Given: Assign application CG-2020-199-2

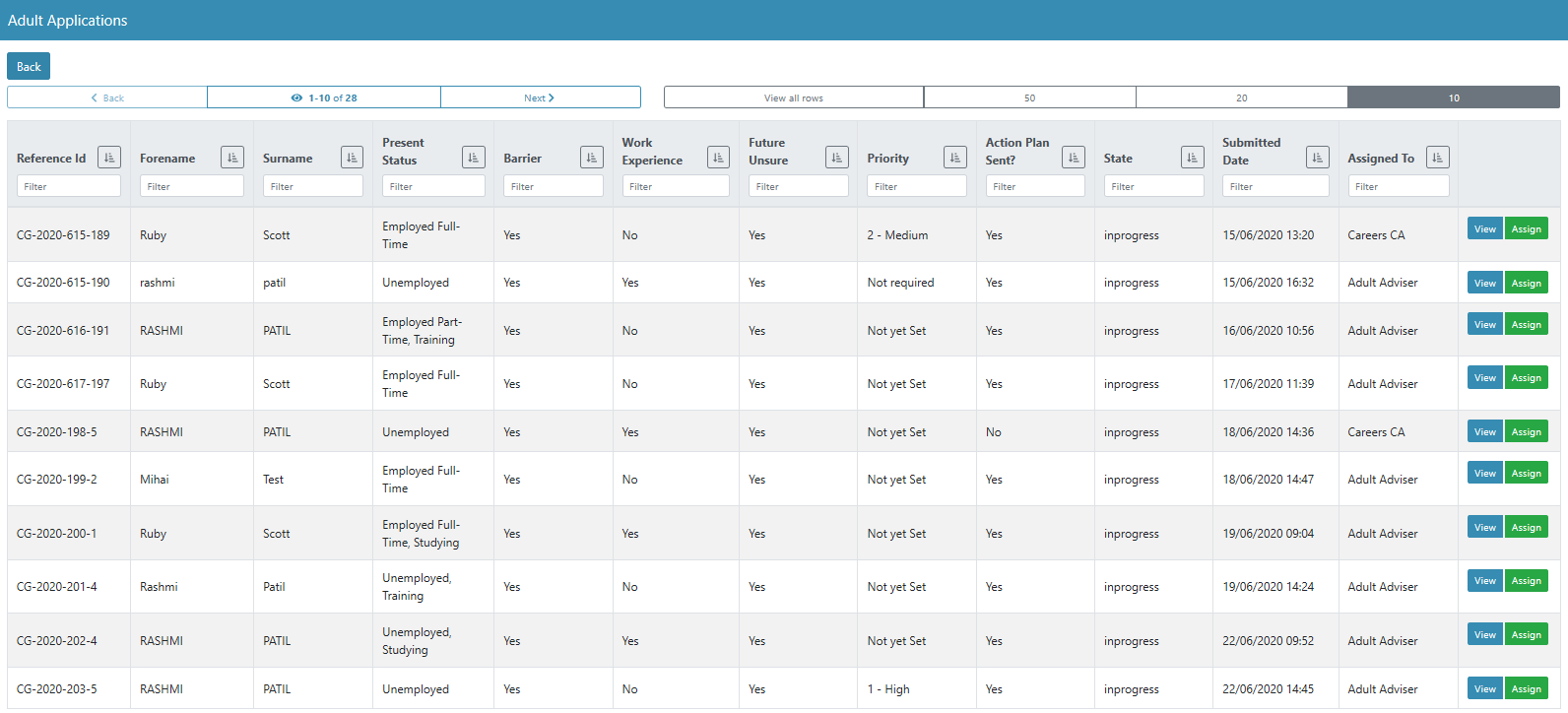Looking at the screenshot, I should point(1527,473).
